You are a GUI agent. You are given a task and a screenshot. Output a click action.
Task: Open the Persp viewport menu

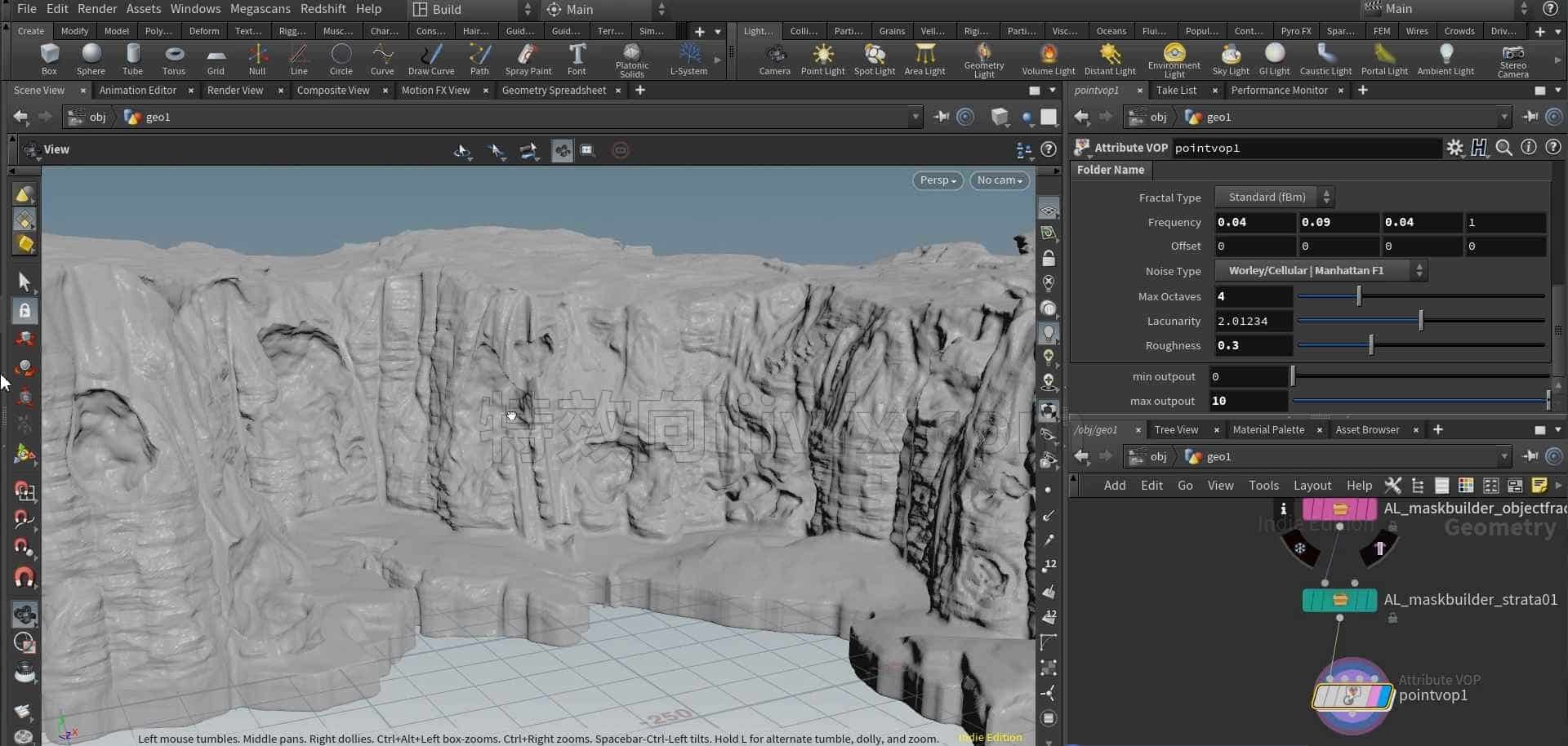click(x=938, y=180)
